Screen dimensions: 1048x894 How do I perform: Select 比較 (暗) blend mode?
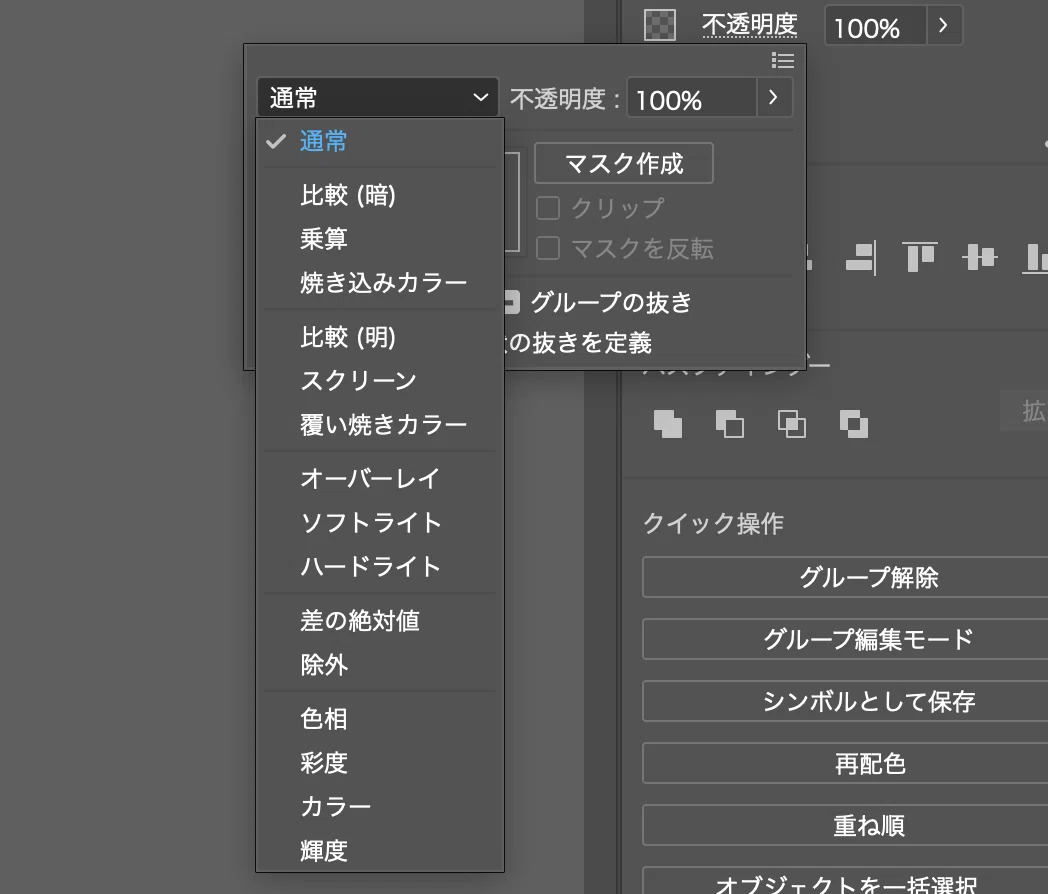[380, 195]
